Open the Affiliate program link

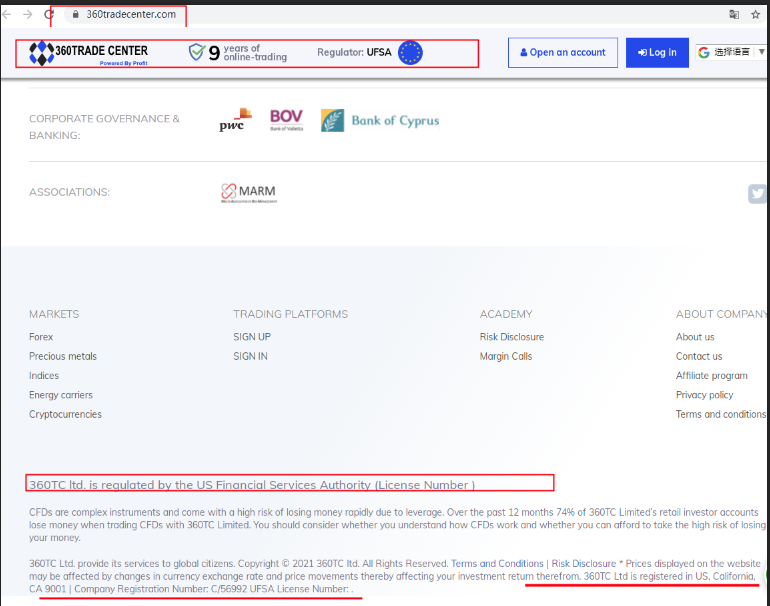712,376
